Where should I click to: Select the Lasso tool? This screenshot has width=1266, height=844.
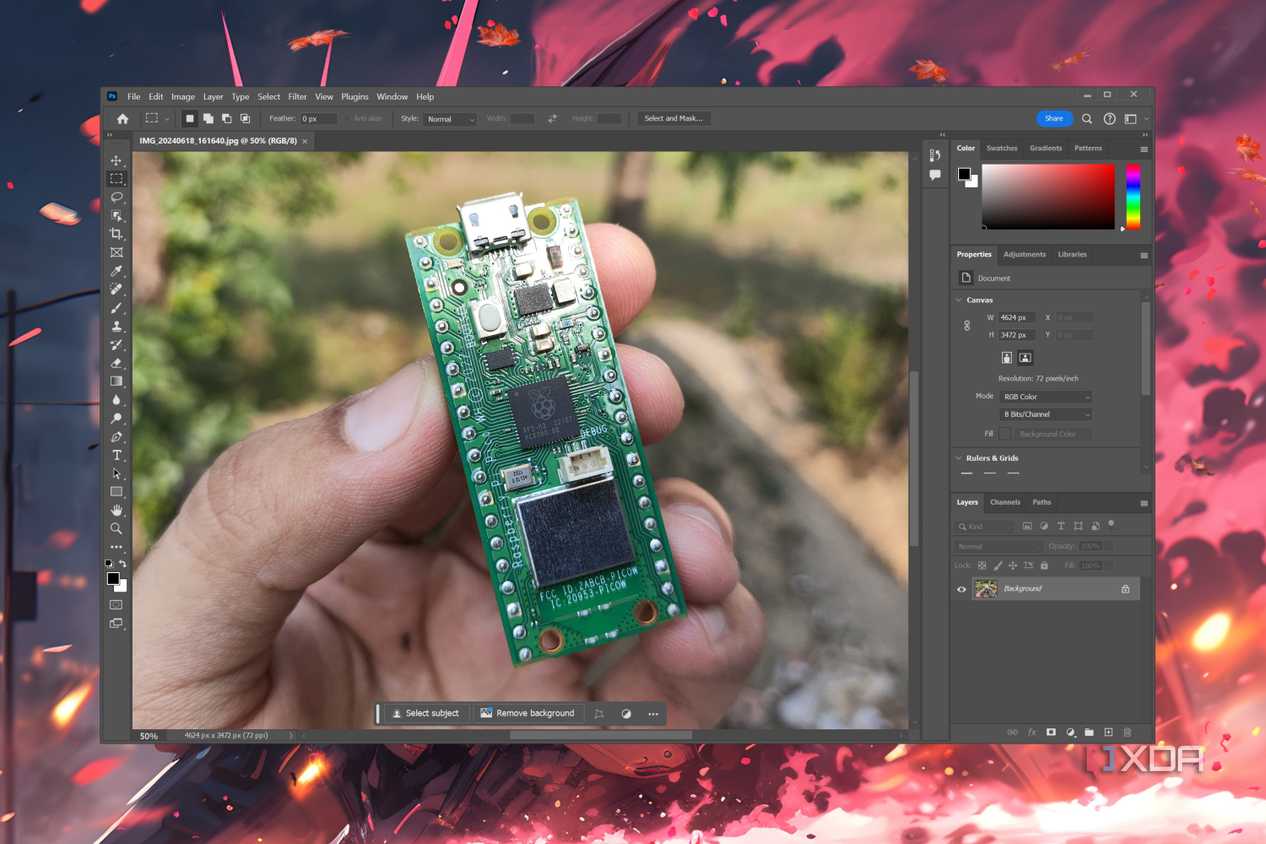tap(116, 197)
